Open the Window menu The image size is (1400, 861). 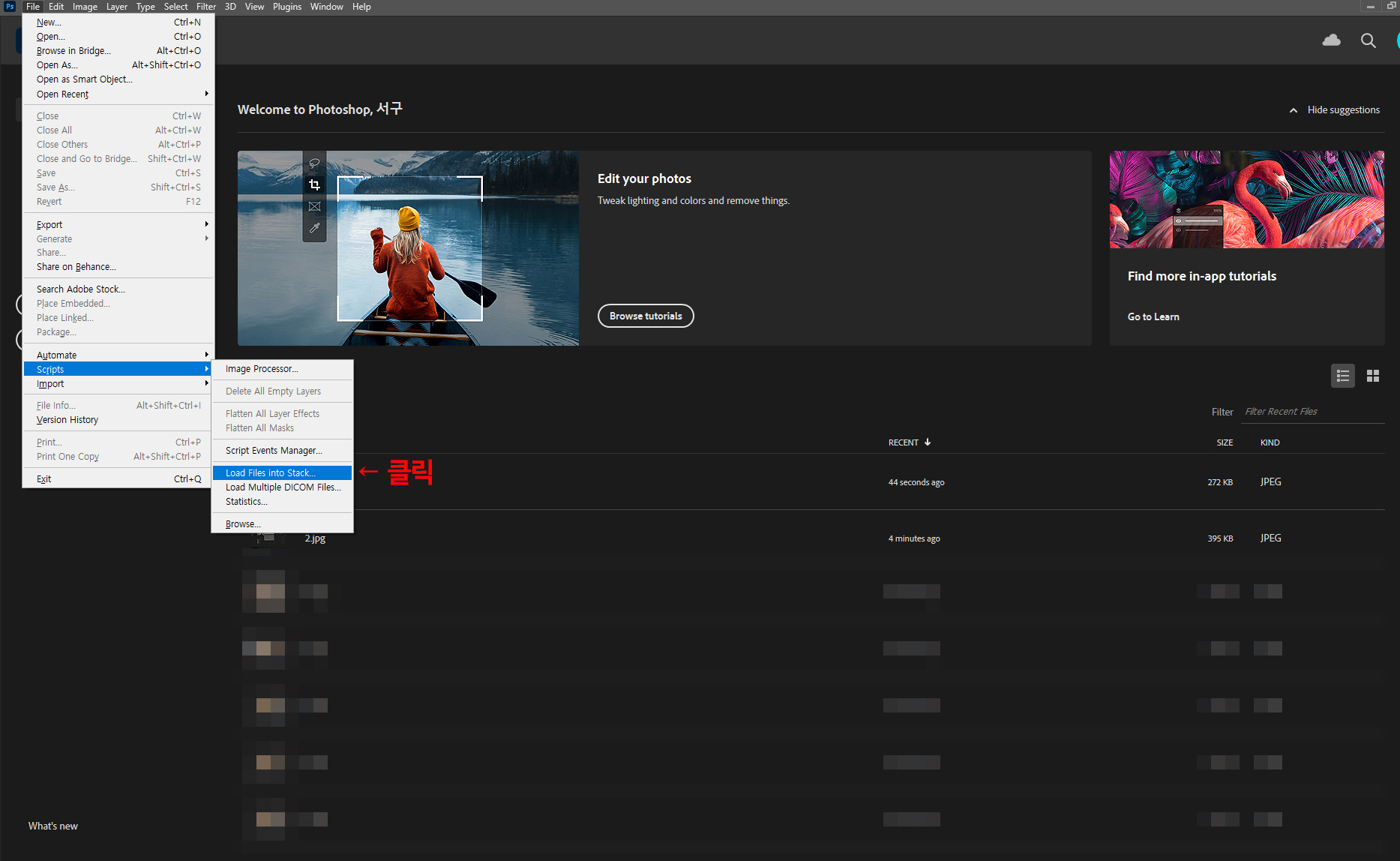(326, 7)
